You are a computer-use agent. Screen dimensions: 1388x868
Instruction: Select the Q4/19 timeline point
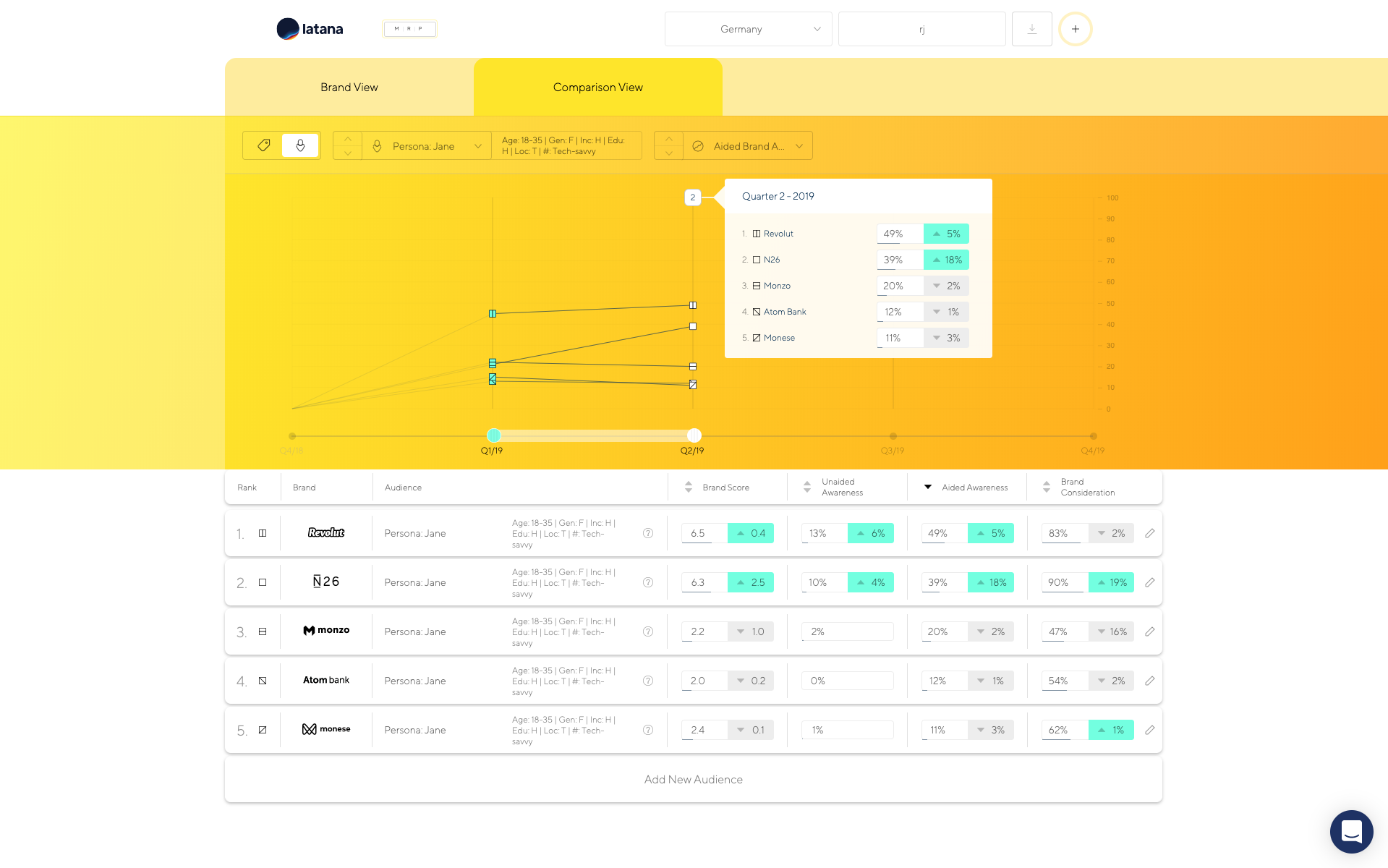tap(1094, 436)
